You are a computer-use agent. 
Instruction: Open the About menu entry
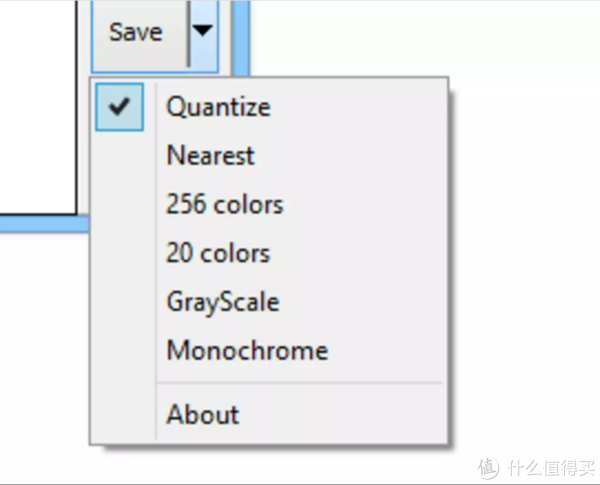click(203, 414)
